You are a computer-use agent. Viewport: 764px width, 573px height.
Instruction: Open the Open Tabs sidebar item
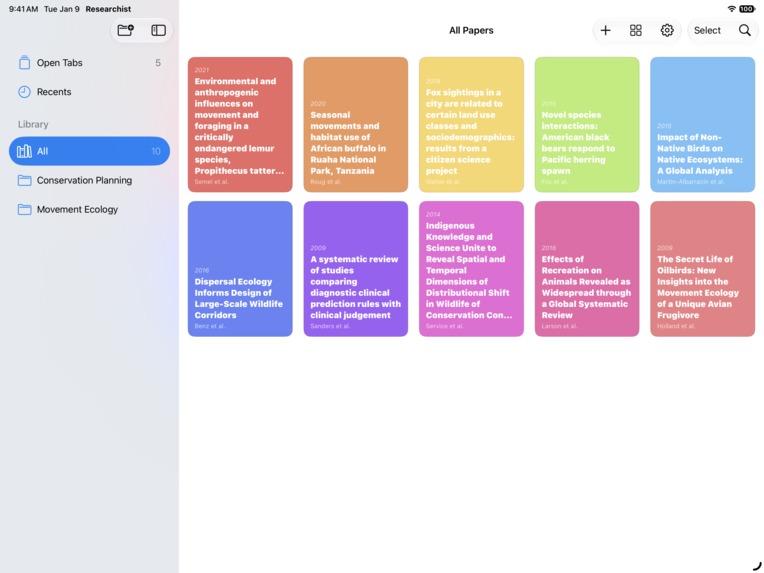pyautogui.click(x=89, y=63)
